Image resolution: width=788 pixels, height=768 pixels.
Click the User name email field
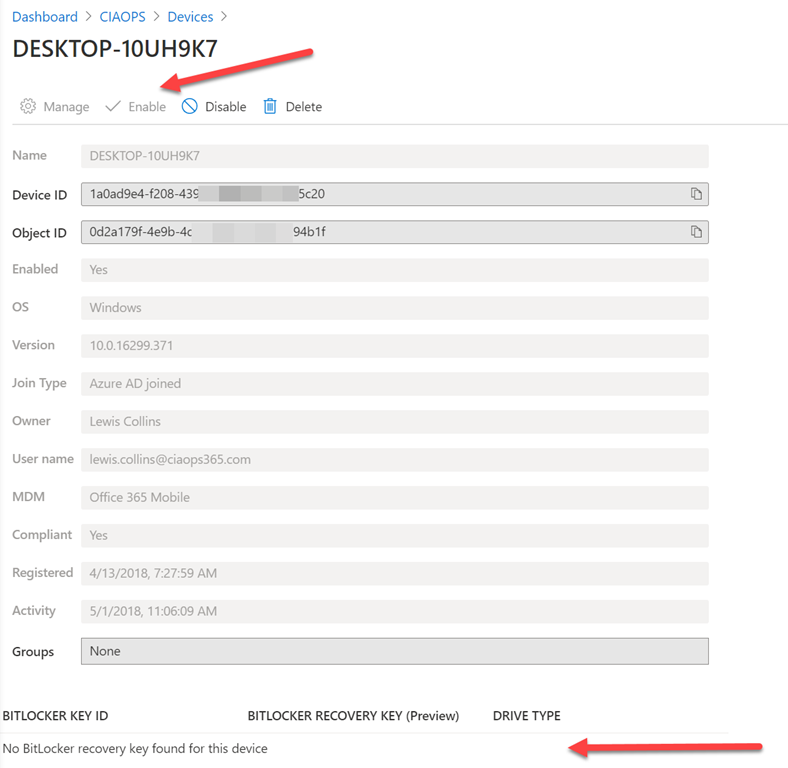394,460
